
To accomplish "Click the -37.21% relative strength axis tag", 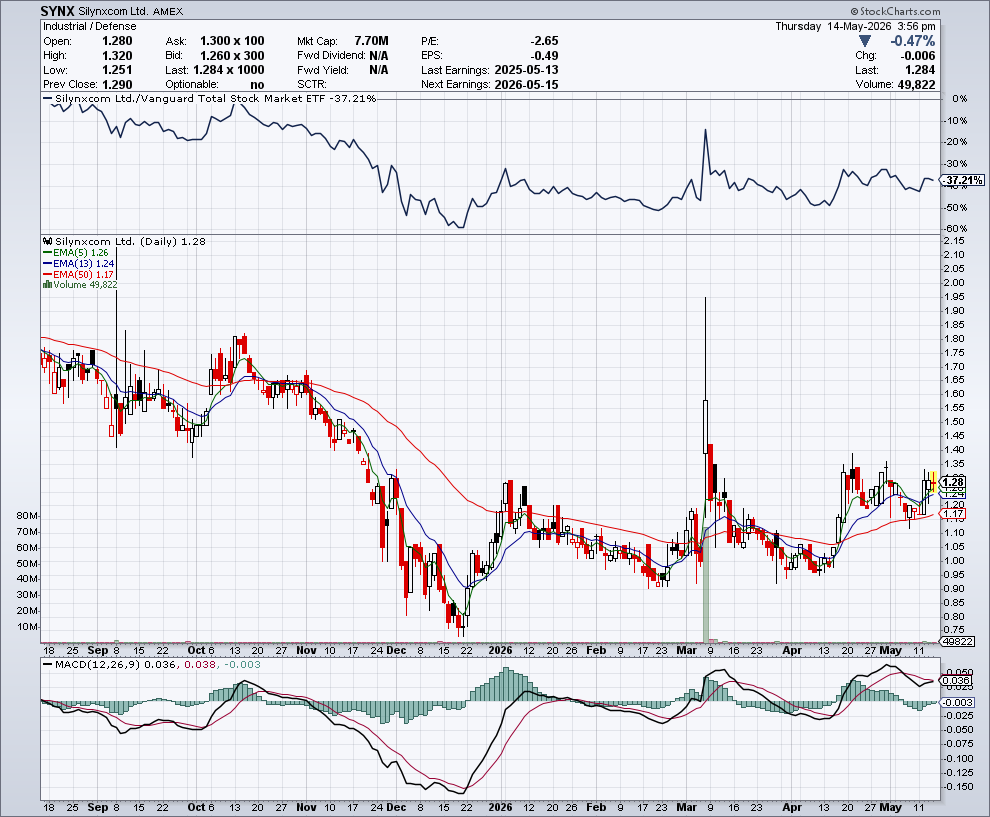I will pos(963,181).
